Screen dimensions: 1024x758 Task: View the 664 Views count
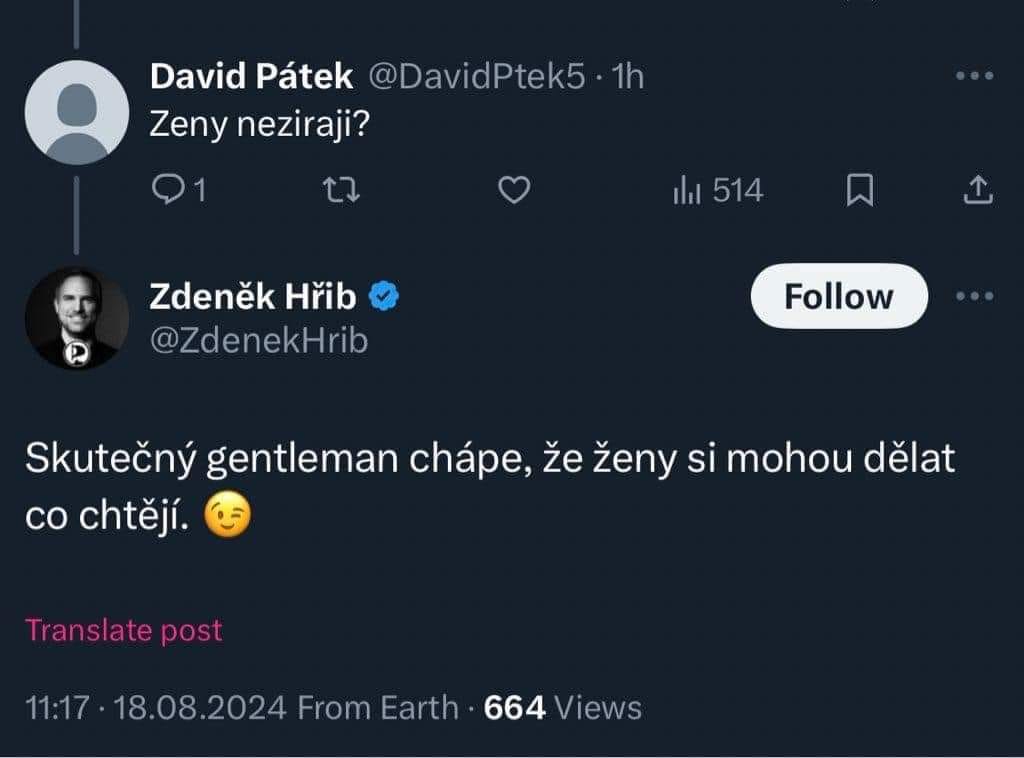coord(562,708)
